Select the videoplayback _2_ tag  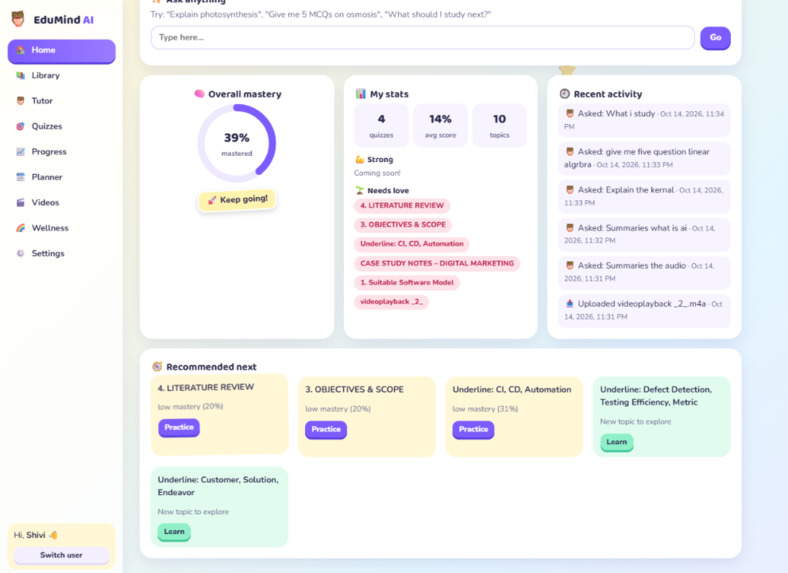coord(391,302)
